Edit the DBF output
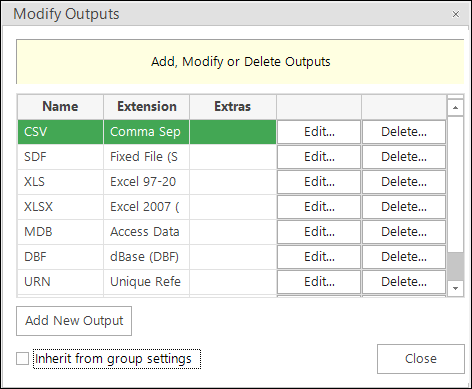The width and height of the screenshot is (472, 389). tap(319, 257)
